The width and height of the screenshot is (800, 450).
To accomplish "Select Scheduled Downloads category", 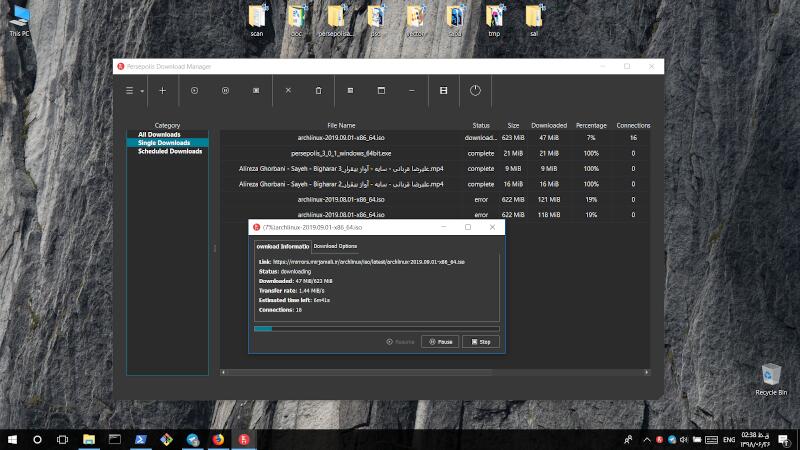I will pos(170,151).
